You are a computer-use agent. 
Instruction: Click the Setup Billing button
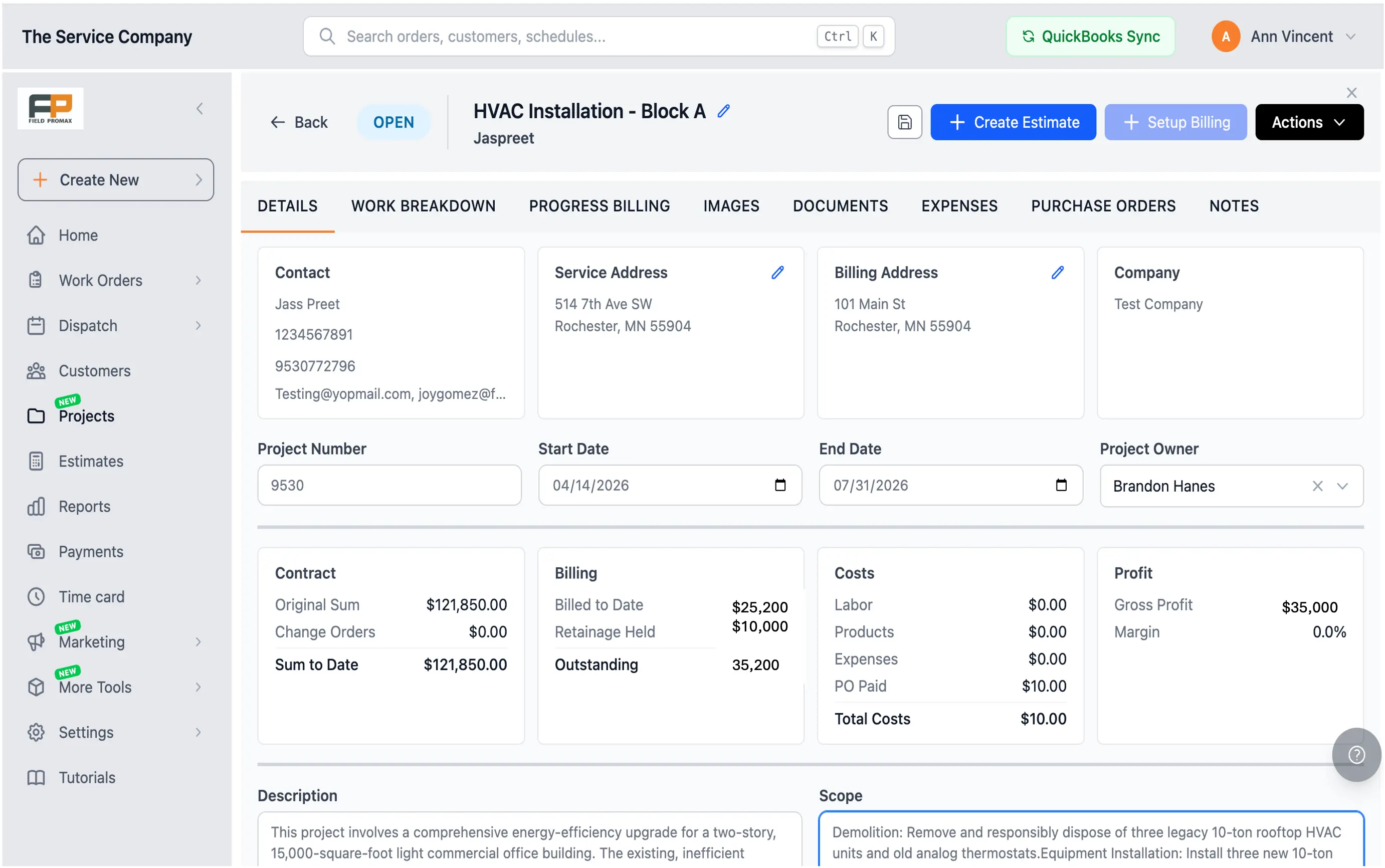(x=1175, y=122)
